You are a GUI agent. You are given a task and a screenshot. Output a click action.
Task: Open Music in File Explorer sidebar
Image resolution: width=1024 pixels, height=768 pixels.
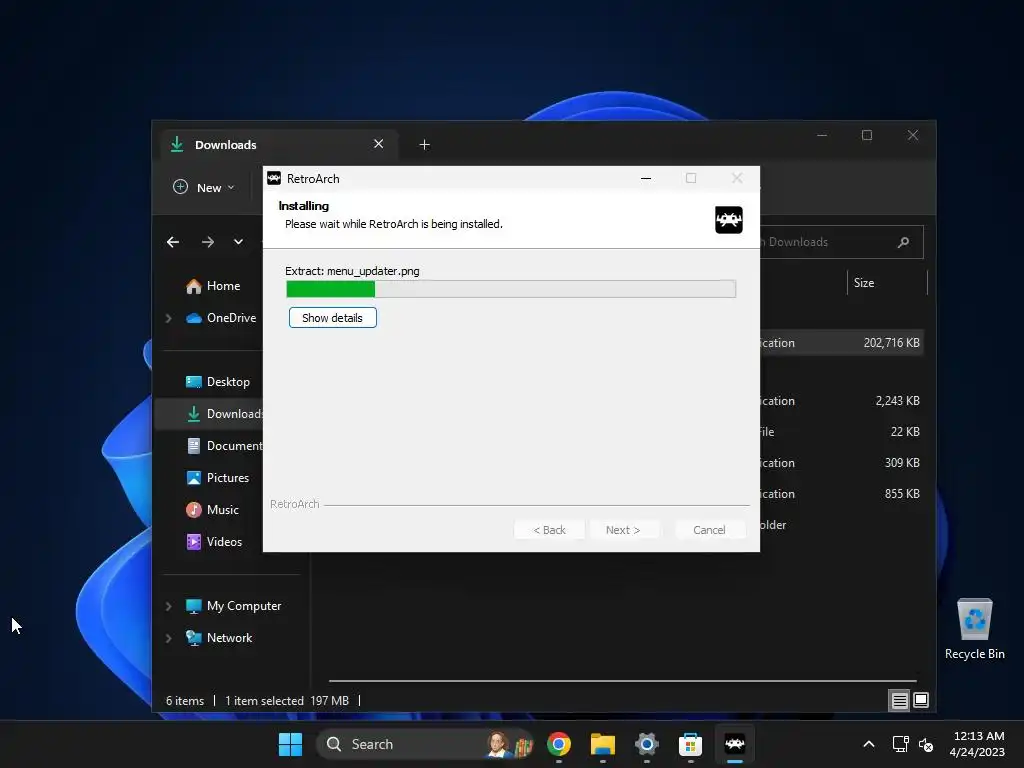(x=212, y=510)
